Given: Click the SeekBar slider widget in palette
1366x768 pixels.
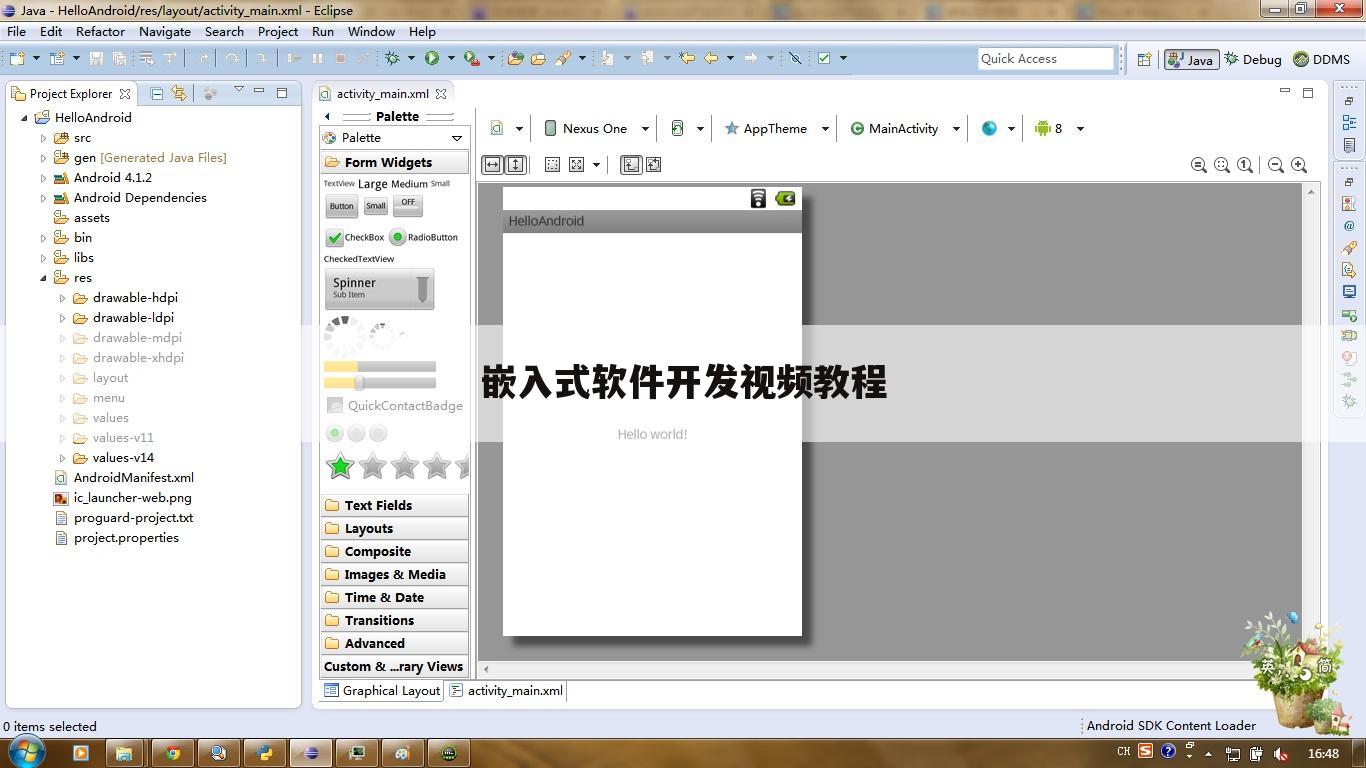Looking at the screenshot, I should point(380,383).
